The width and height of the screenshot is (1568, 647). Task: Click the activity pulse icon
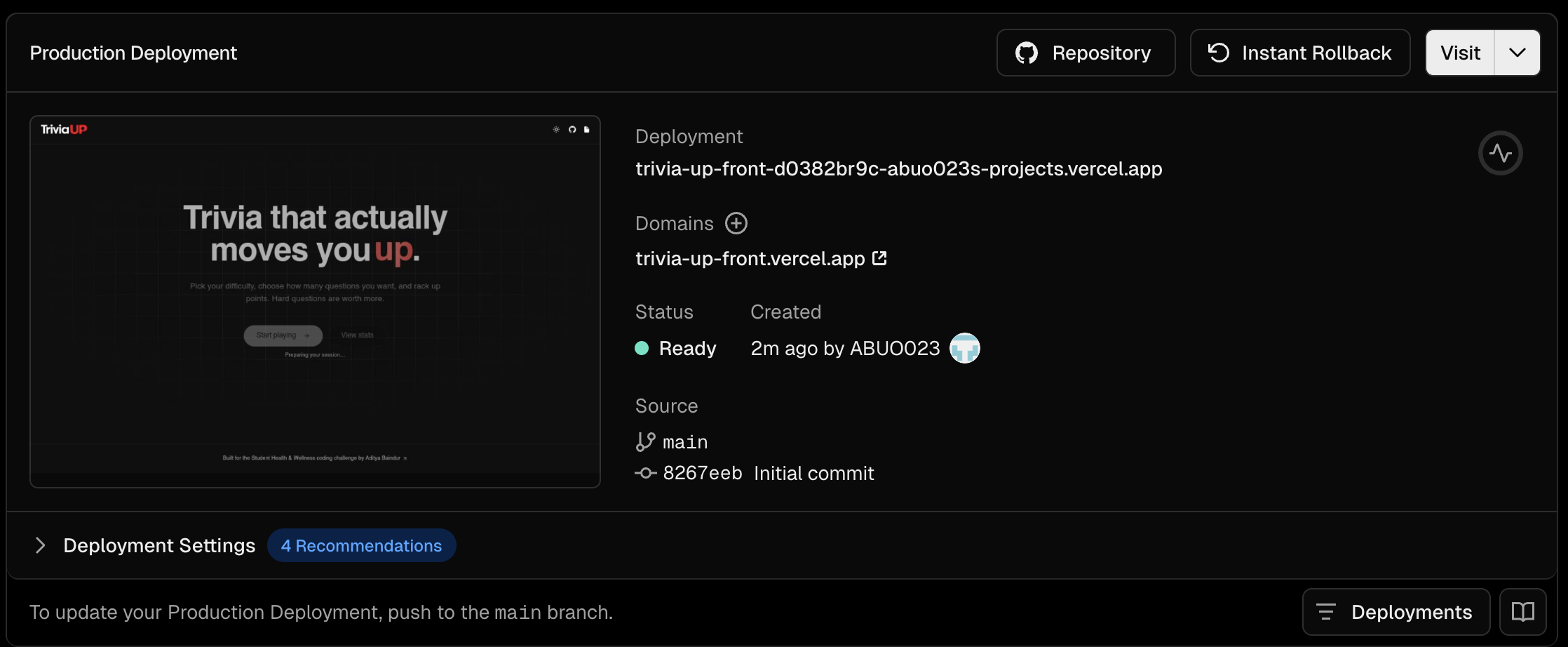pos(1500,153)
